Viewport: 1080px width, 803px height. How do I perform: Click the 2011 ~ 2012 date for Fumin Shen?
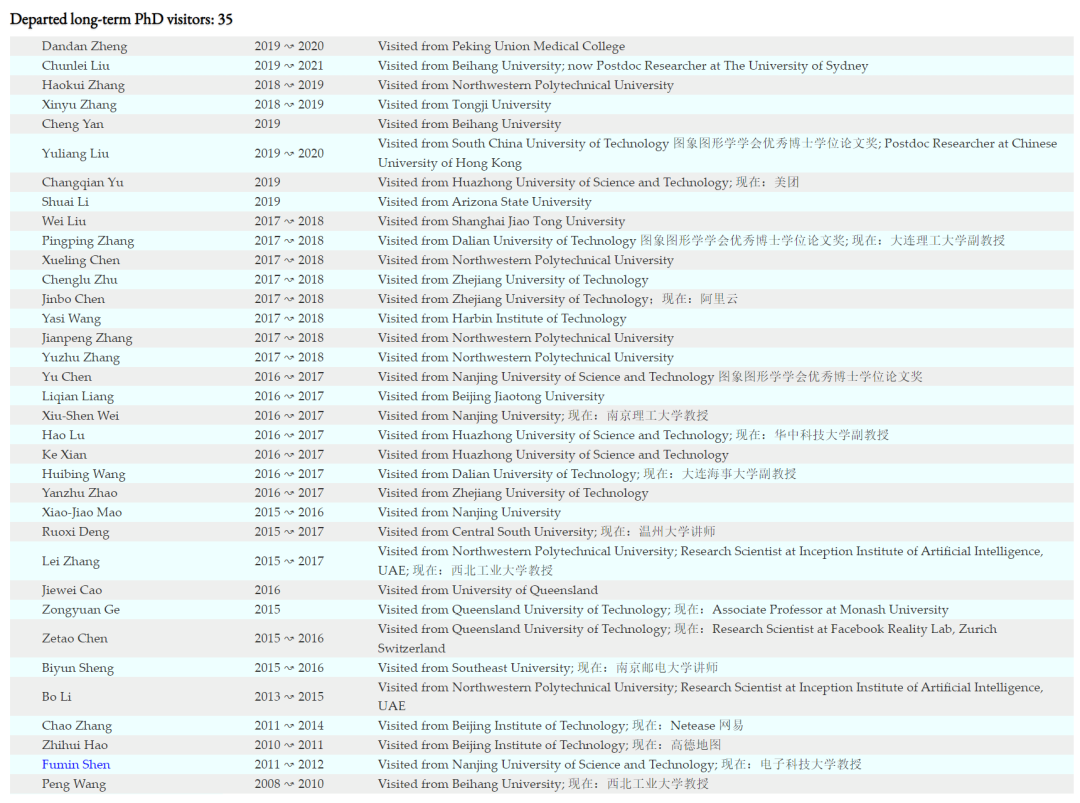[x=289, y=764]
